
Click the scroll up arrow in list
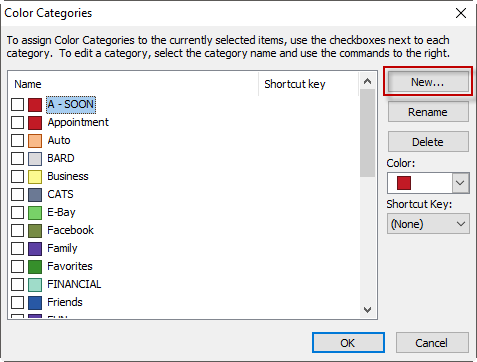[368, 81]
